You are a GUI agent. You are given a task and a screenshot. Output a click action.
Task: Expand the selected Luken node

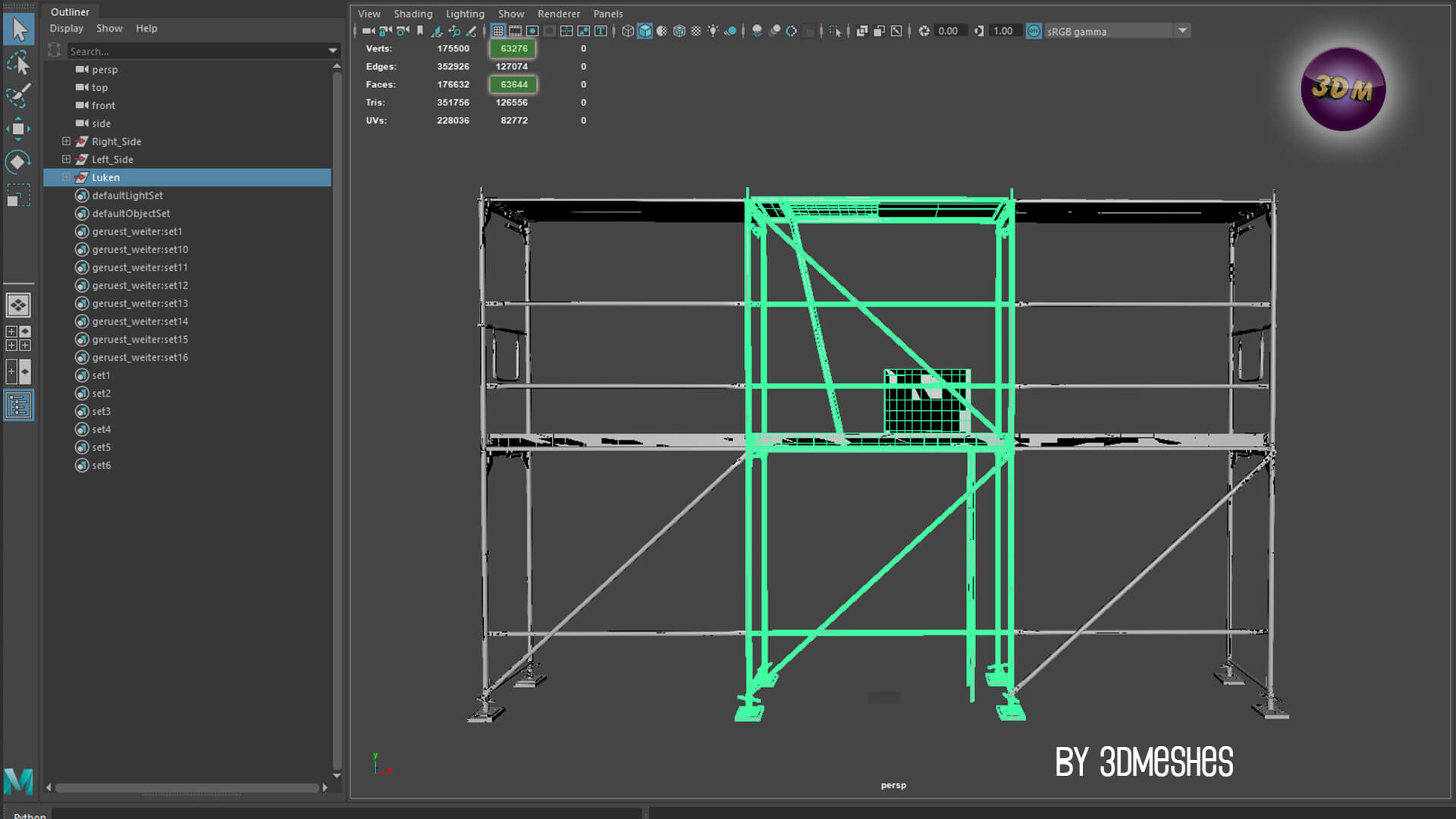(x=67, y=177)
